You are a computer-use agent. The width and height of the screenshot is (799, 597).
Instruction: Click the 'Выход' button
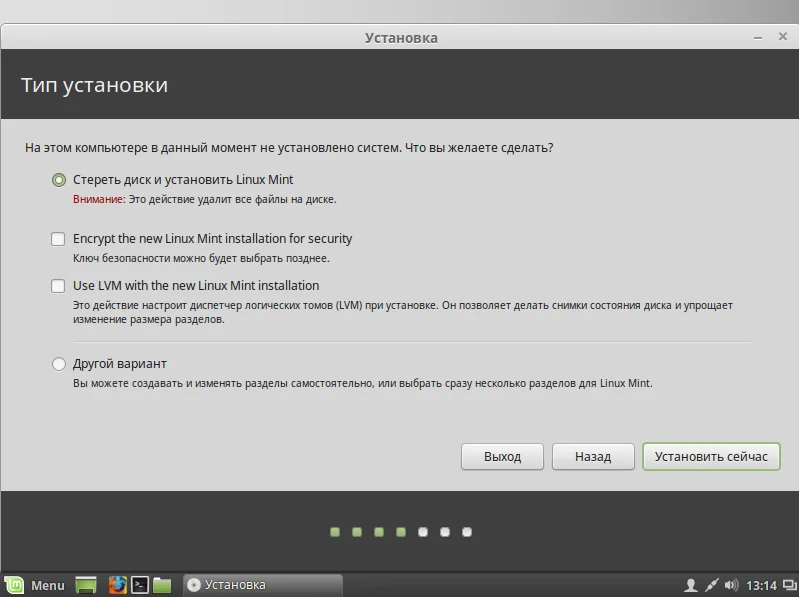502,456
